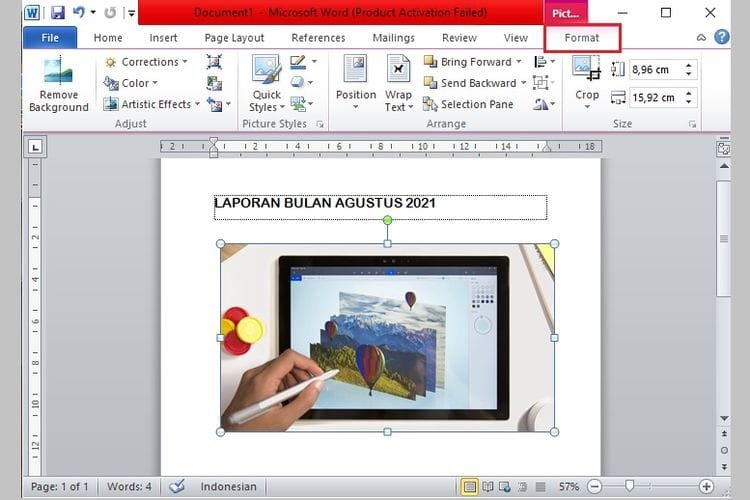The width and height of the screenshot is (750, 500).
Task: Click the zoom slider handle
Action: (629, 486)
